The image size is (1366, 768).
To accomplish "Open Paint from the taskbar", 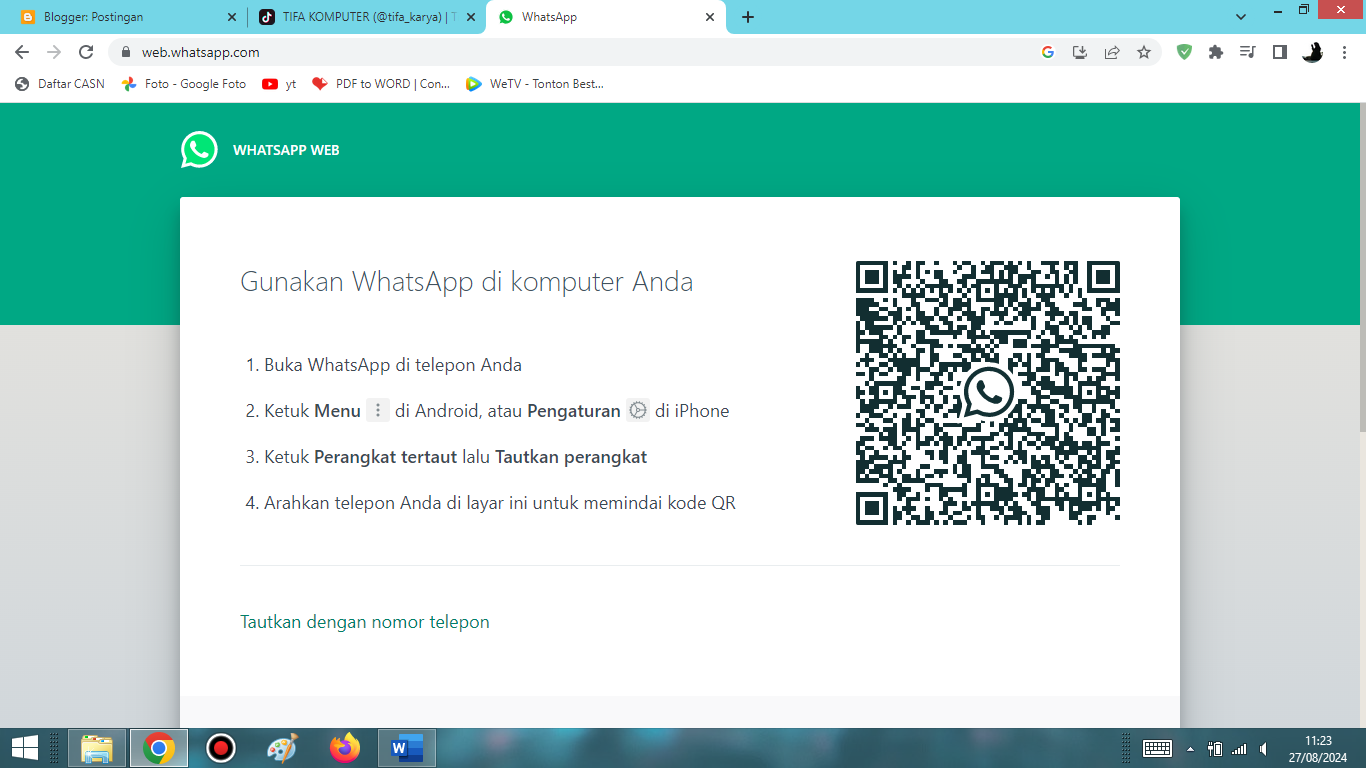I will pyautogui.click(x=283, y=748).
